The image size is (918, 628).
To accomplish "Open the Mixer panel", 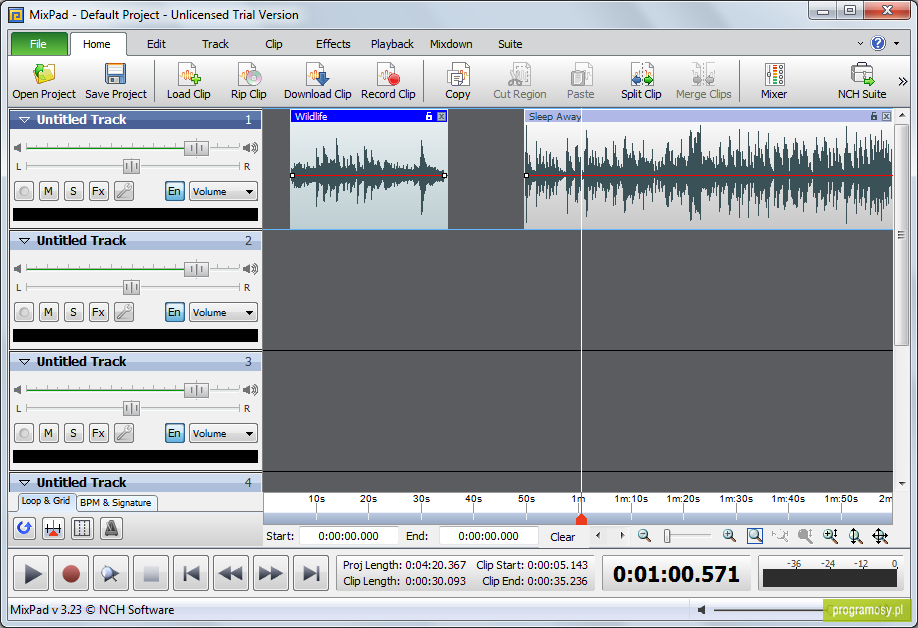I will [774, 81].
